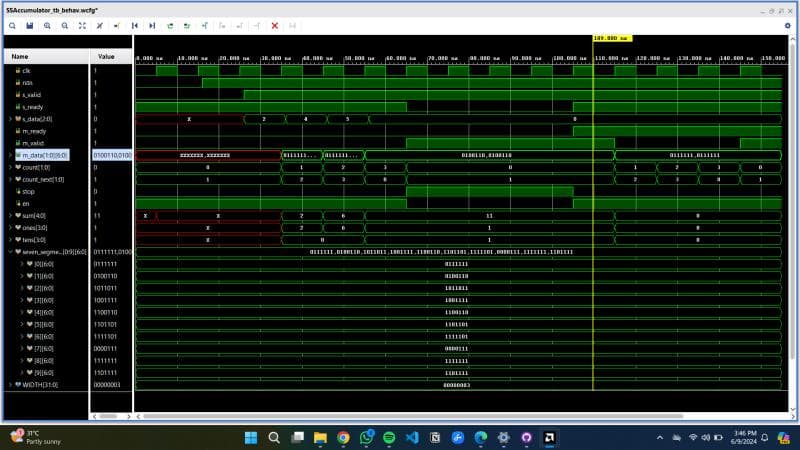Click the Add Marker toolbar icon

205,26
